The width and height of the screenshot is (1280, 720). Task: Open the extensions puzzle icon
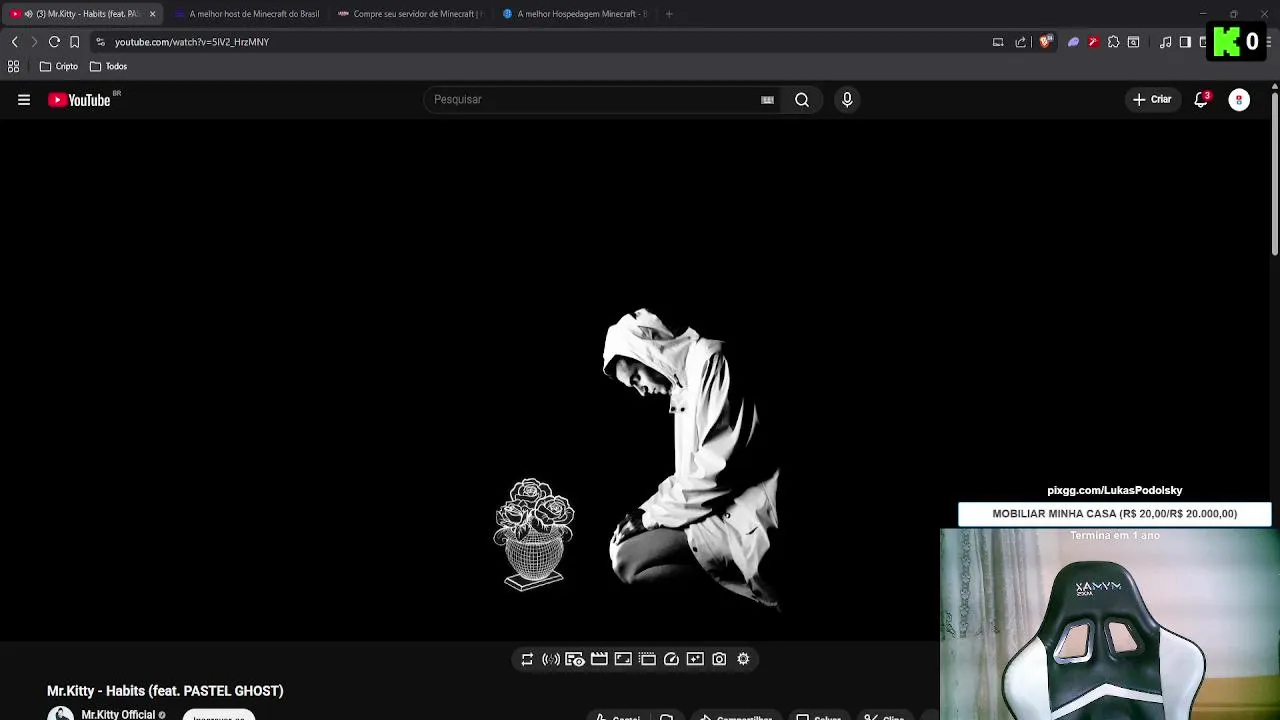[1113, 42]
